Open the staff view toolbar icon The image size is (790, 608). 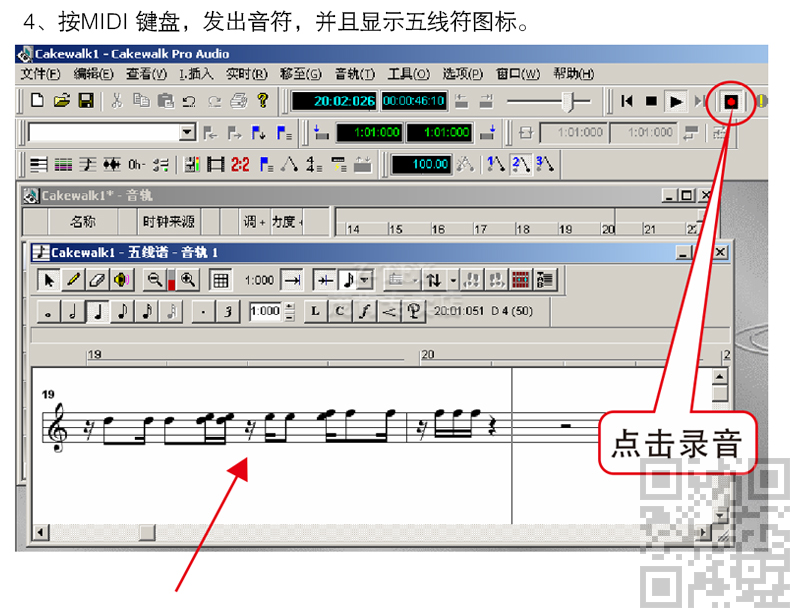point(88,164)
